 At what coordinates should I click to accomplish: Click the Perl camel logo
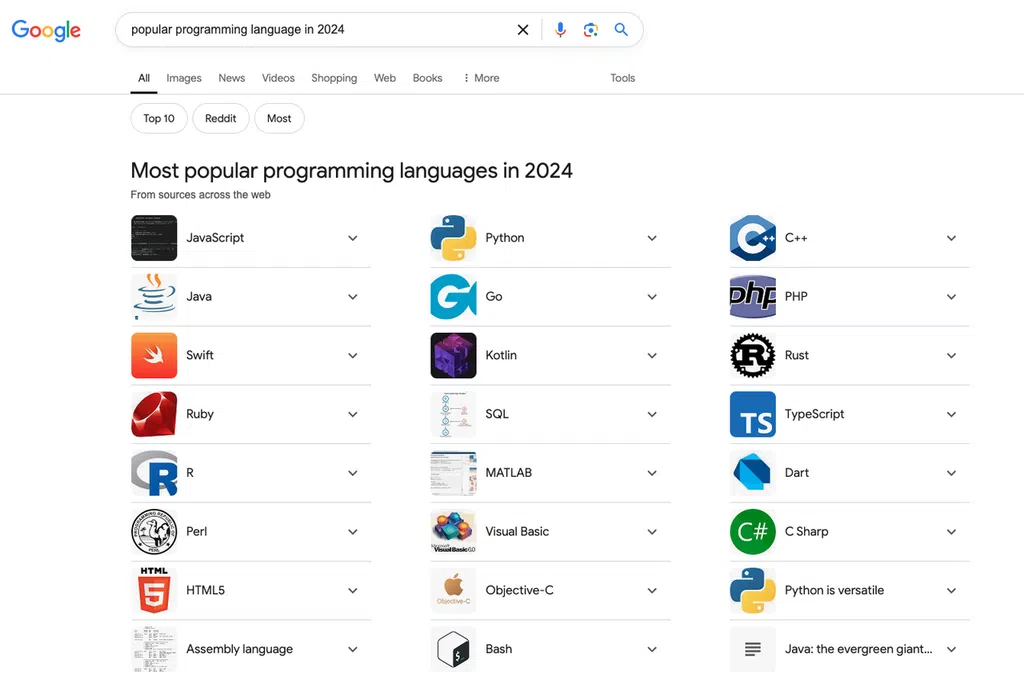[154, 532]
